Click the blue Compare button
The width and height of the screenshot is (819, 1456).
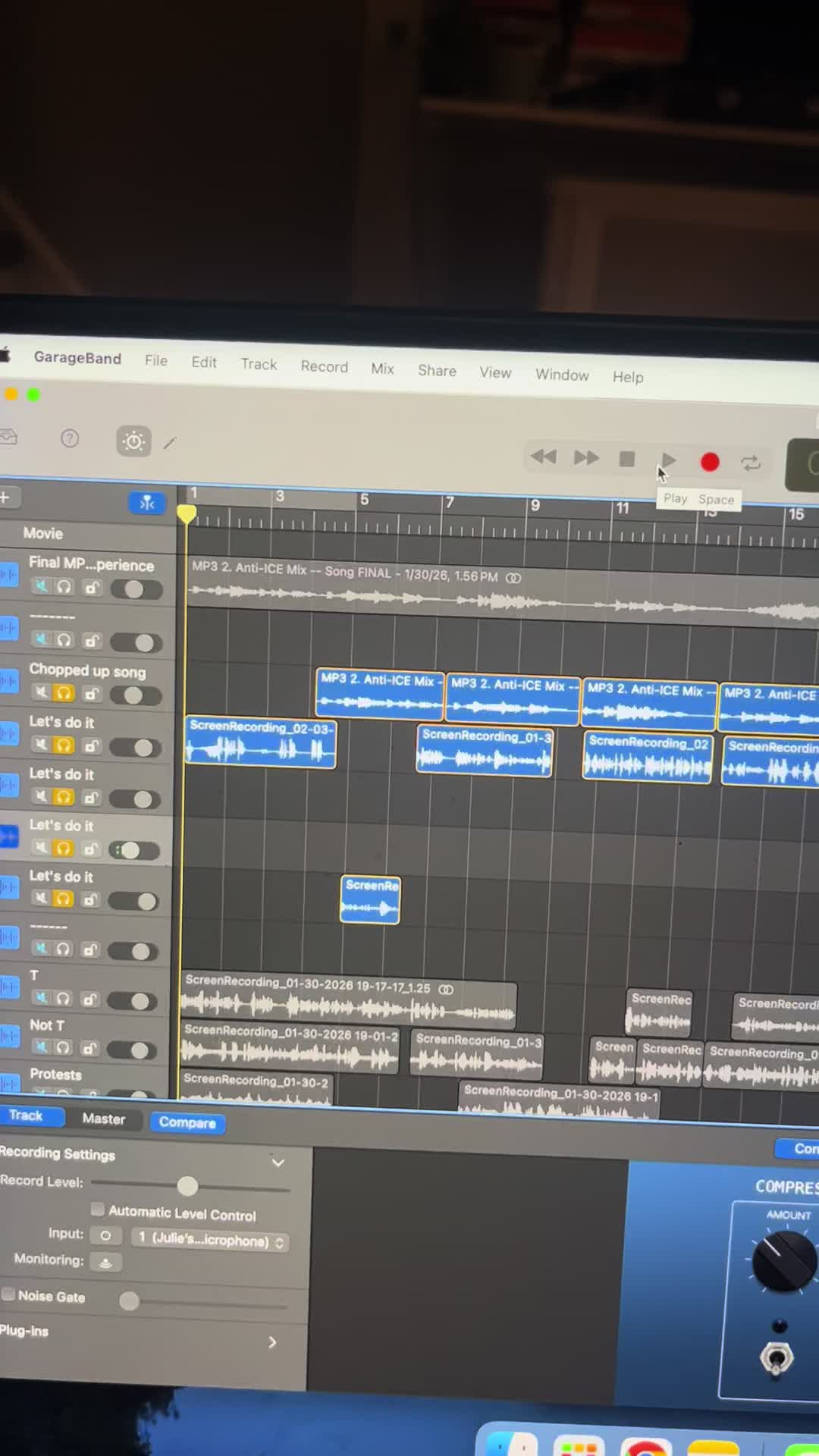[x=187, y=1122]
